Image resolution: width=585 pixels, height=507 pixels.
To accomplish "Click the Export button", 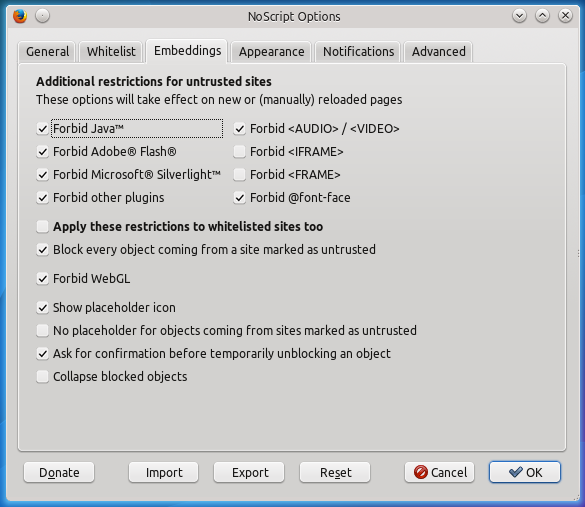I will tap(249, 472).
